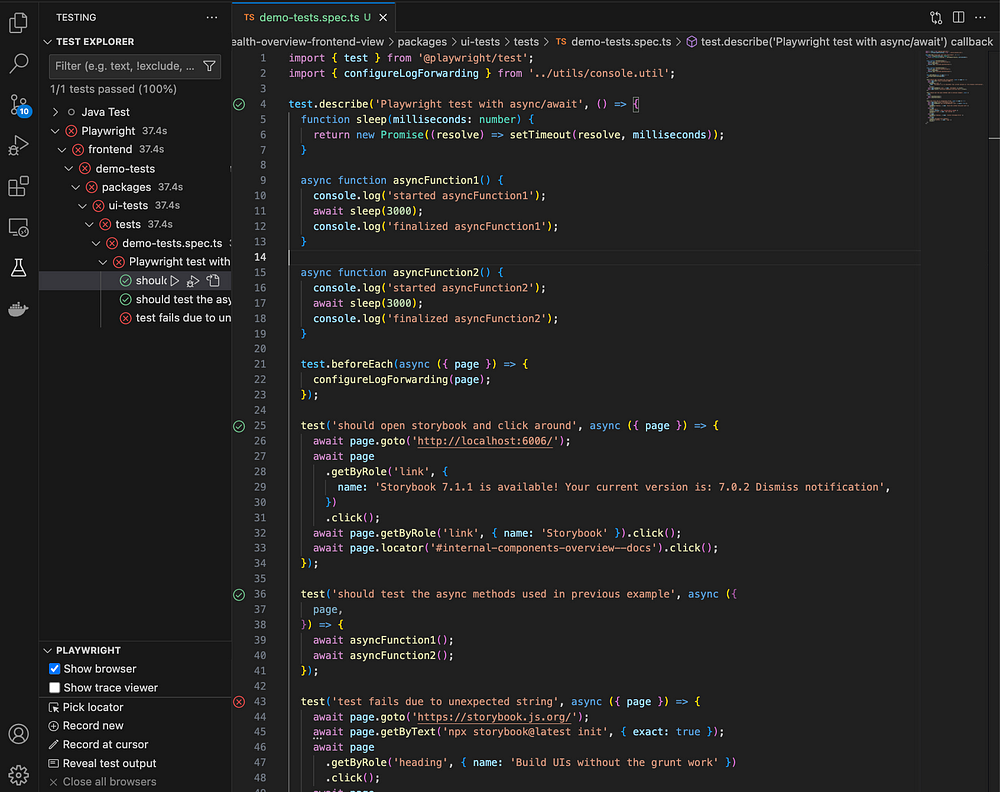1000x792 pixels.
Task: Open the Accounts menu icon
Action: [x=18, y=734]
